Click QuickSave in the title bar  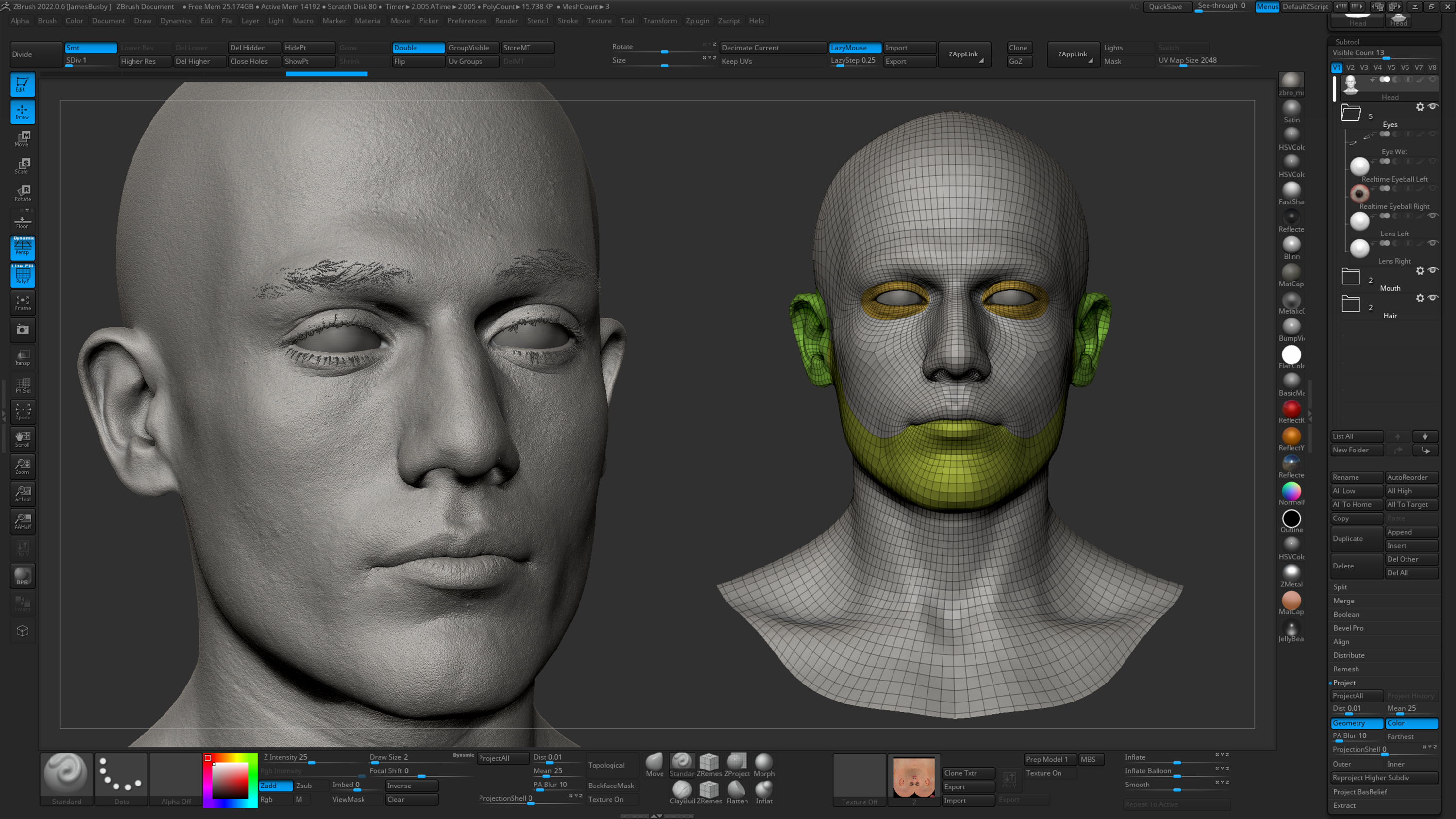(x=1167, y=7)
